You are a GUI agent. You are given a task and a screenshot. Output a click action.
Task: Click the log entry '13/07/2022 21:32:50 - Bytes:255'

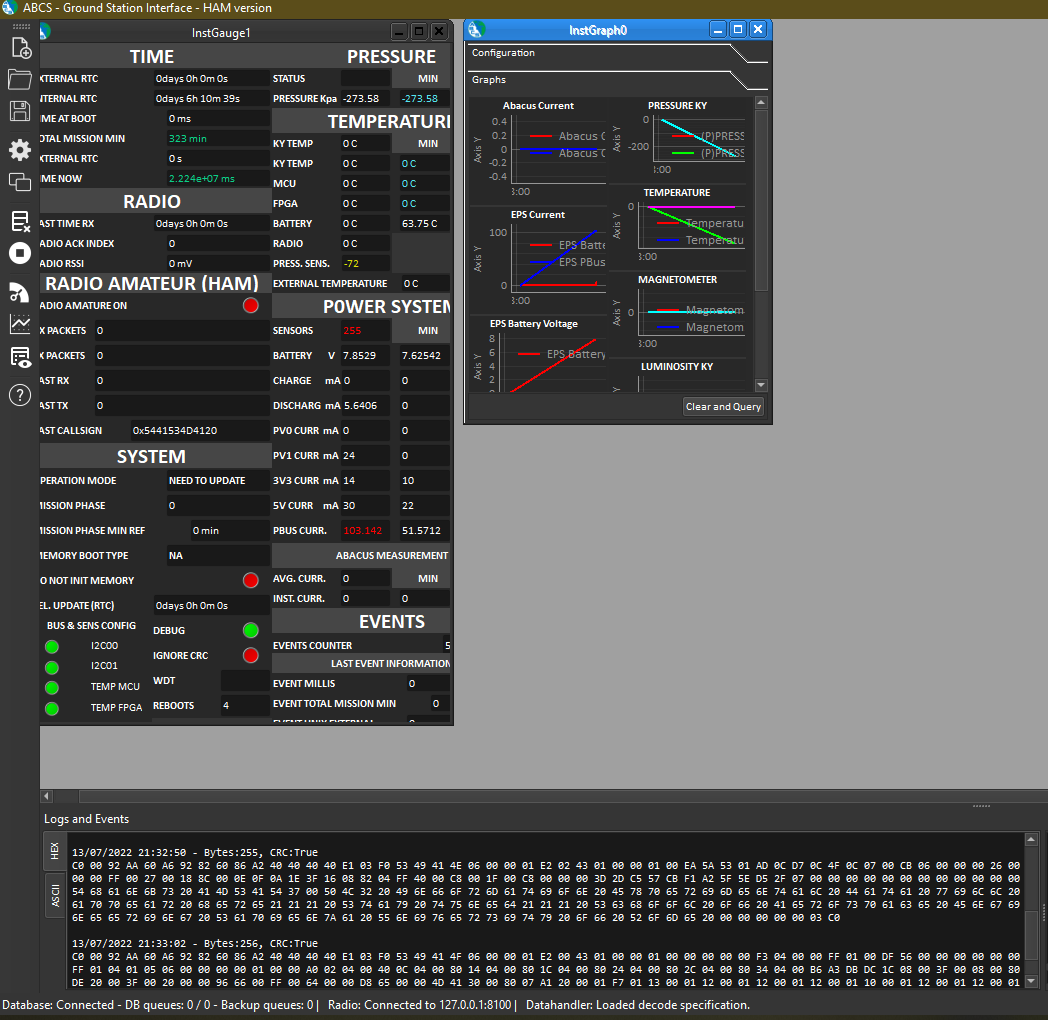pos(194,852)
